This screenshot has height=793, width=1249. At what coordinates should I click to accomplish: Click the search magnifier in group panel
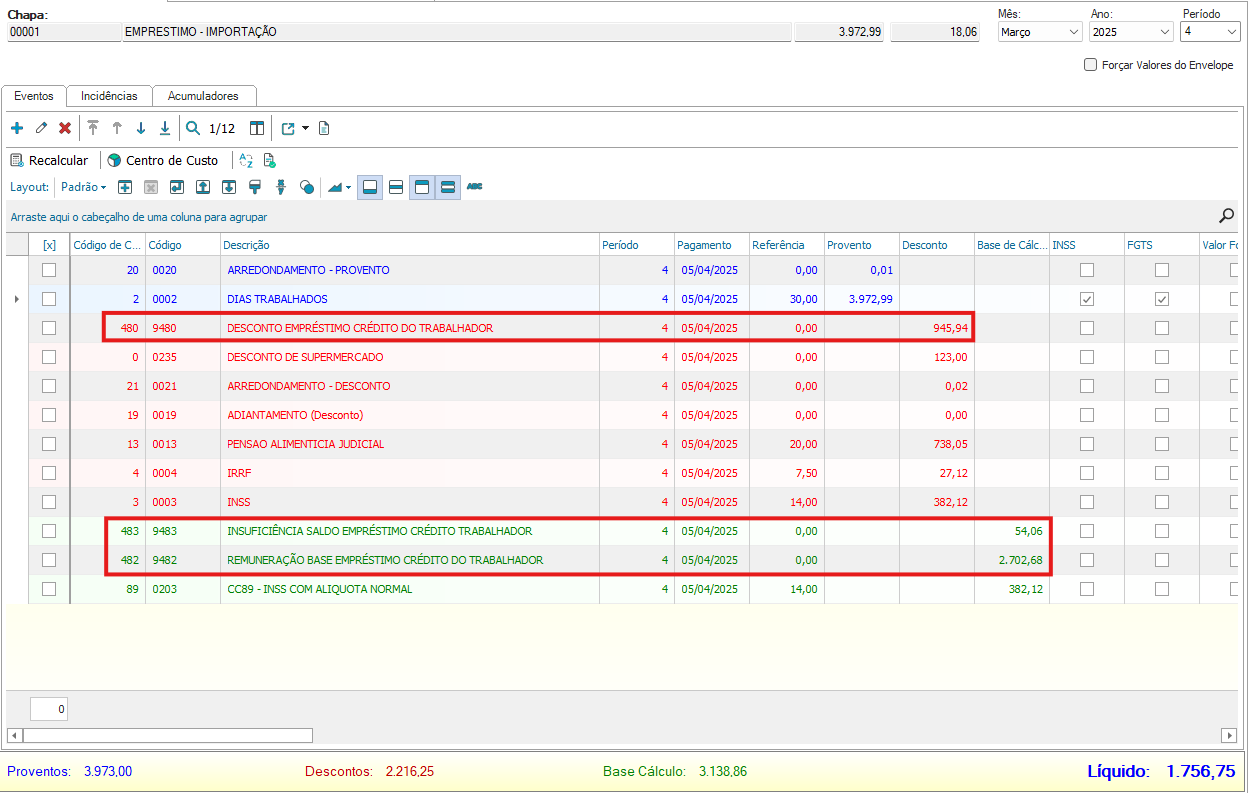tap(1226, 216)
